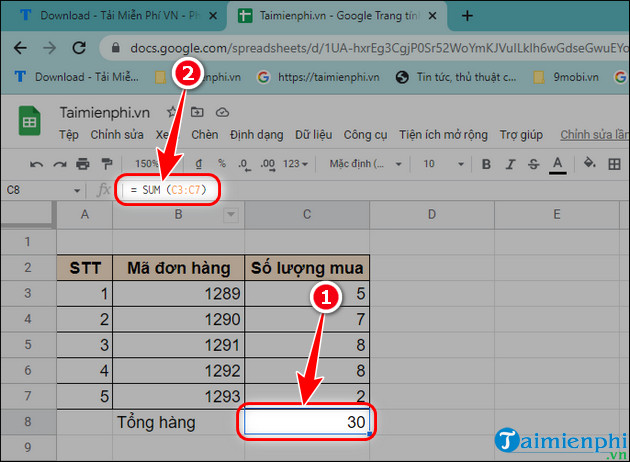Click the Số lượng mua header cell

[x=307, y=268]
